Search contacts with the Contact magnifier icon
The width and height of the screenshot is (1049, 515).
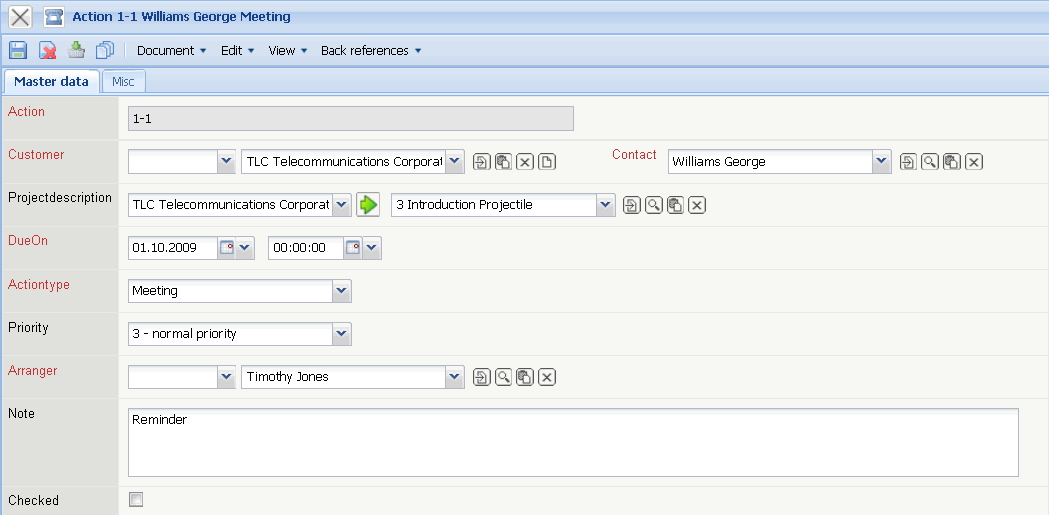(930, 162)
